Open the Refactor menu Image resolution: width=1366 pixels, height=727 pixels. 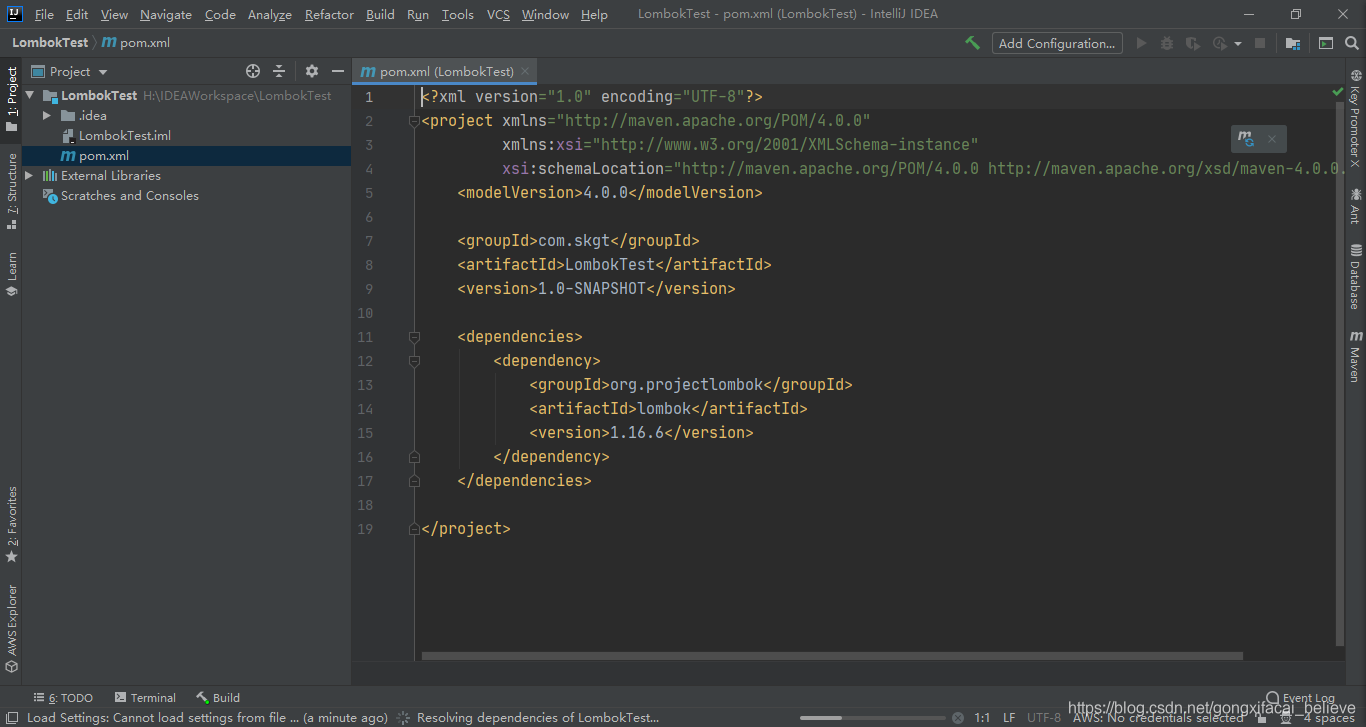point(329,14)
